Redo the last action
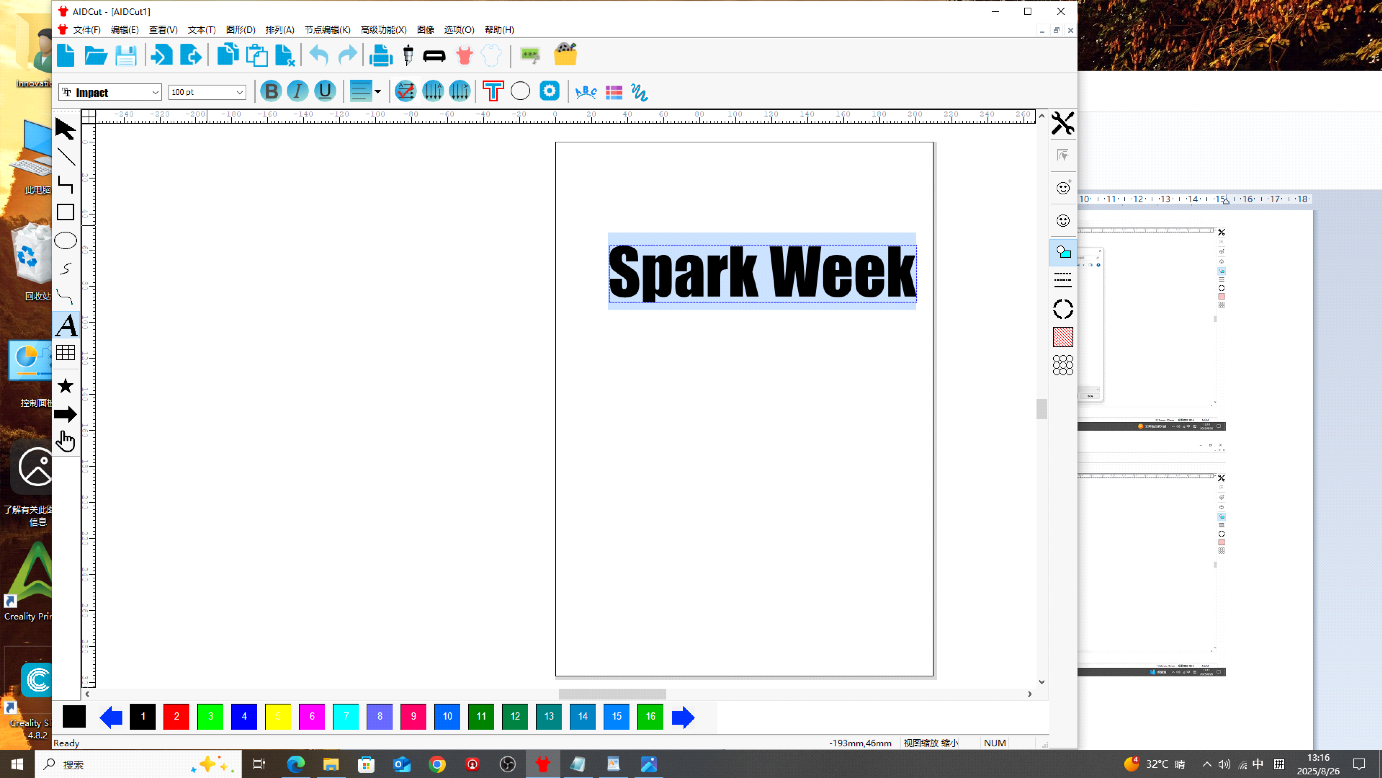 pyautogui.click(x=347, y=55)
